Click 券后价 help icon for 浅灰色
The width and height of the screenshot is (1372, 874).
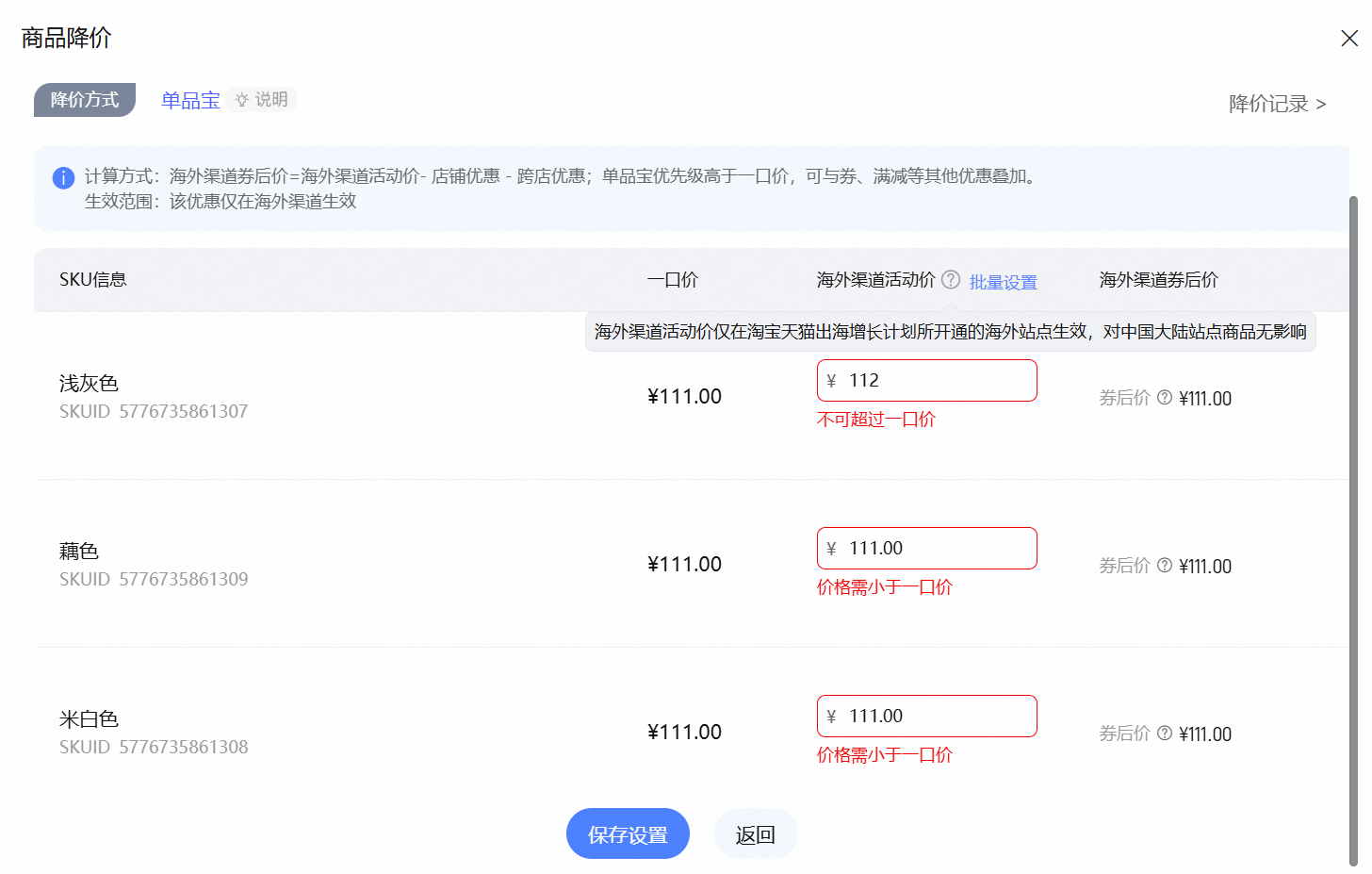pos(1165,398)
